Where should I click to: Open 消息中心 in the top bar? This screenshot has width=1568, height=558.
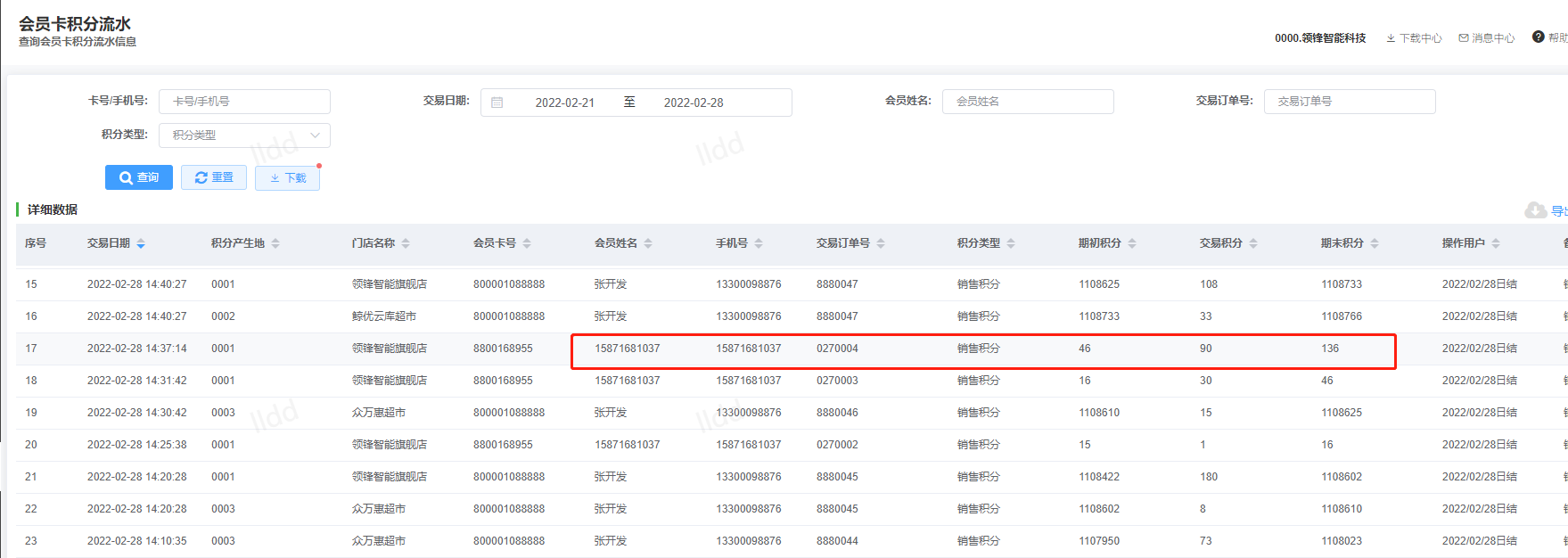pyautogui.click(x=1486, y=38)
